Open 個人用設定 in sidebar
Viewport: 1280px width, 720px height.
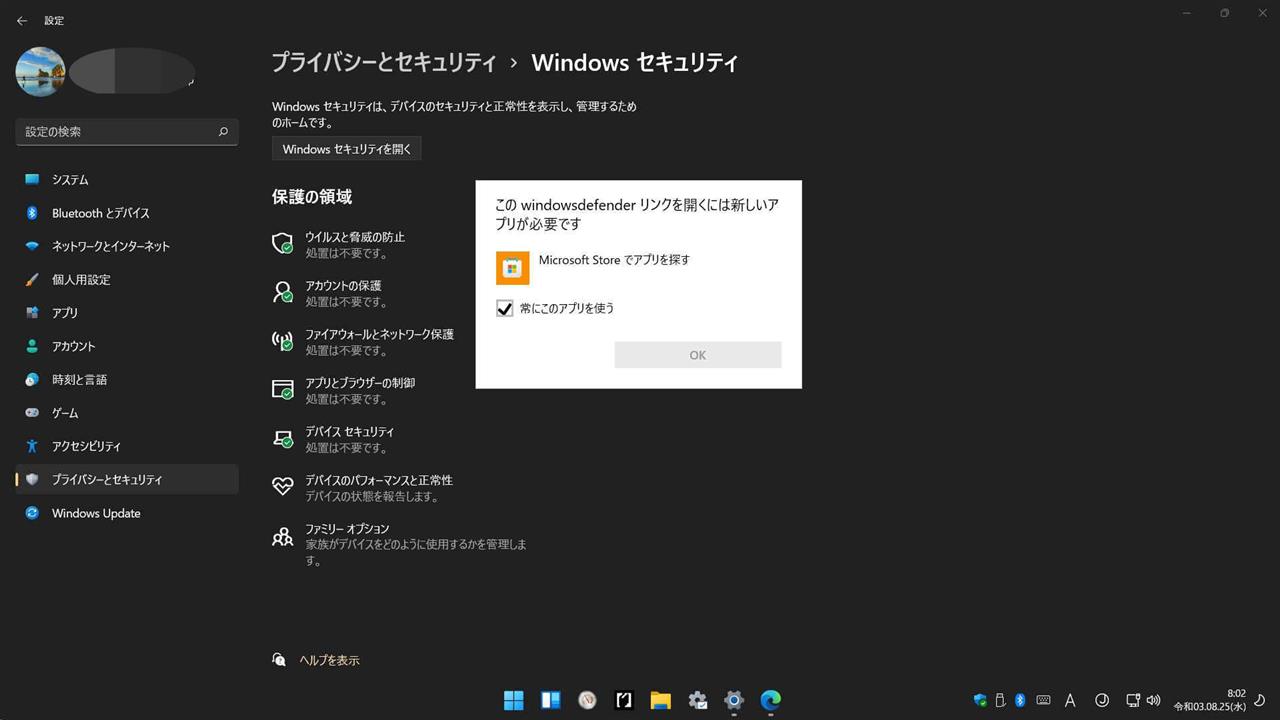127,280
